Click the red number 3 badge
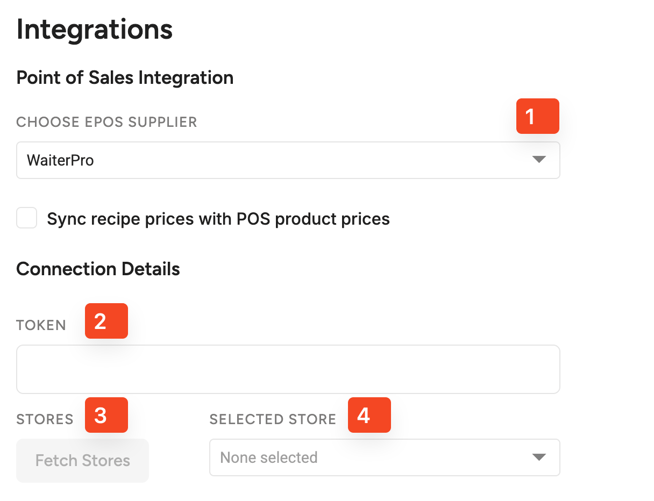 click(106, 415)
